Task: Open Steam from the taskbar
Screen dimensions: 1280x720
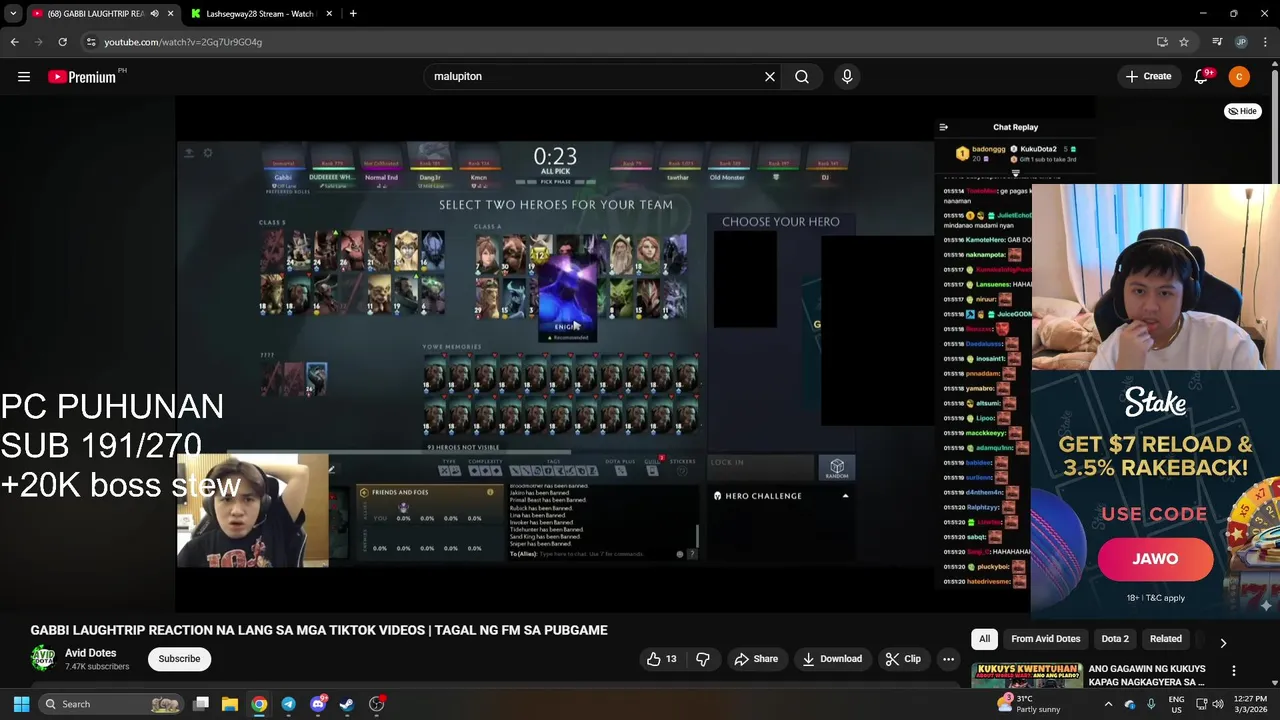Action: [x=347, y=704]
